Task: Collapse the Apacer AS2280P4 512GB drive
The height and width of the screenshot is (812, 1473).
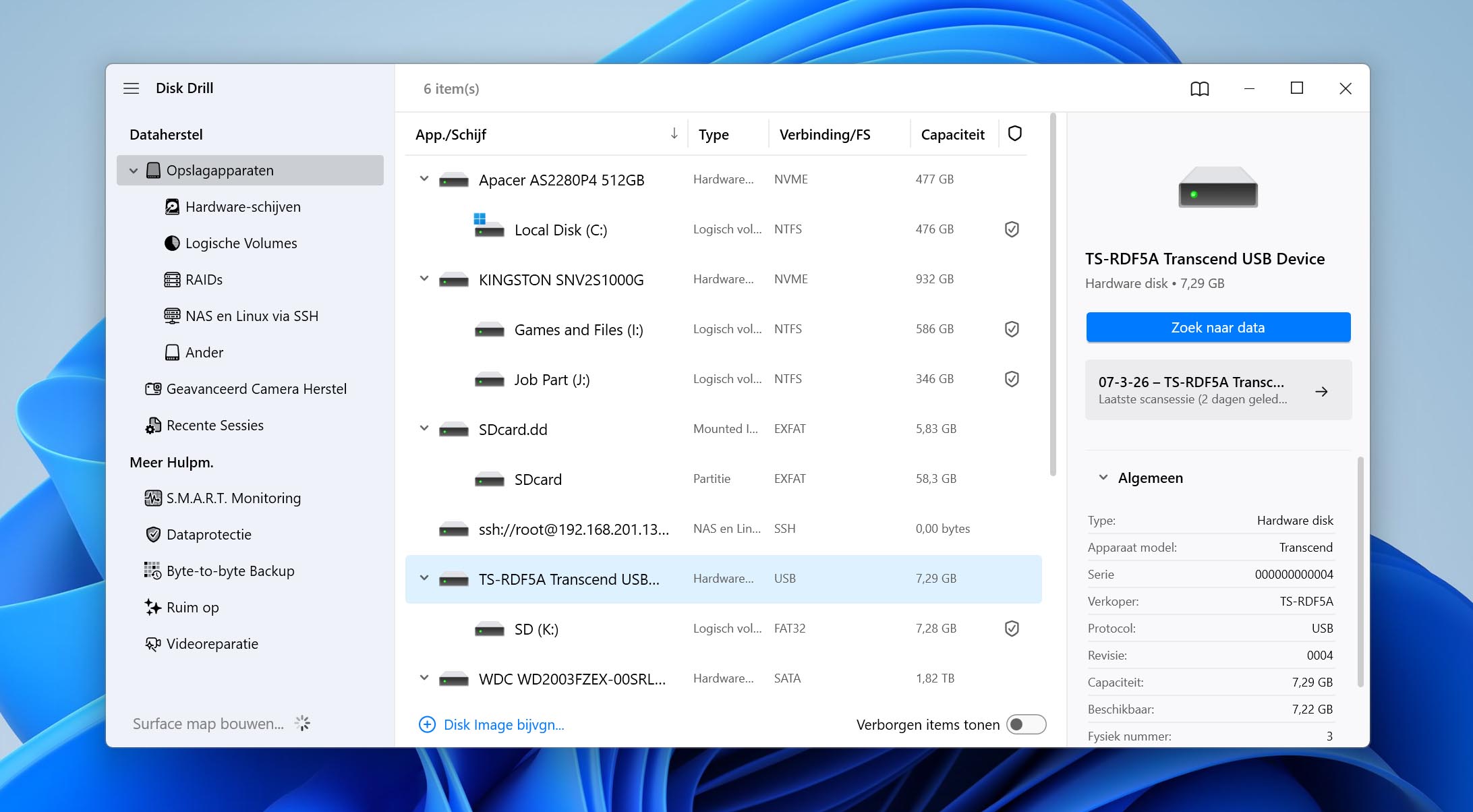Action: pos(424,179)
